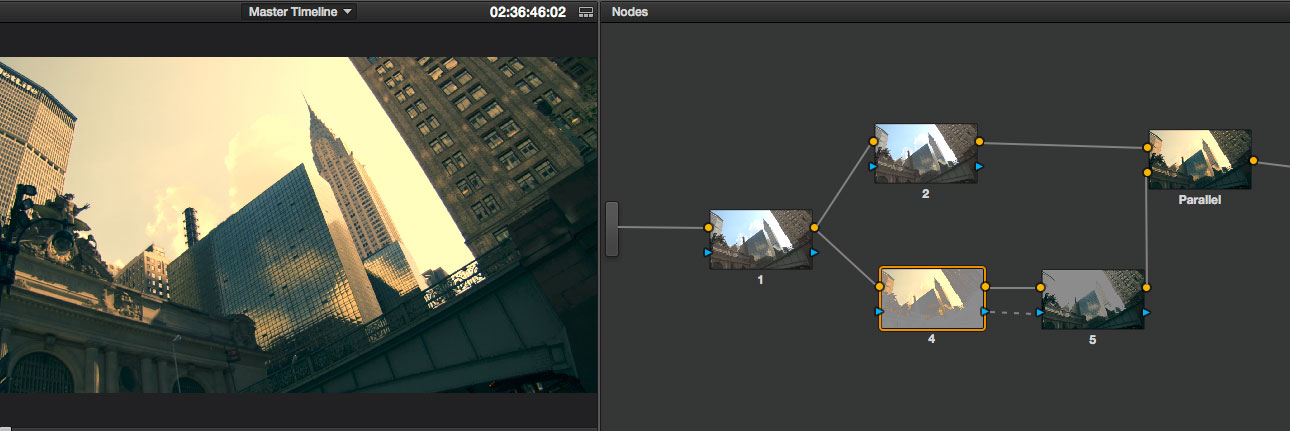
Task: Click the Nodes panel title
Action: pyautogui.click(x=630, y=12)
